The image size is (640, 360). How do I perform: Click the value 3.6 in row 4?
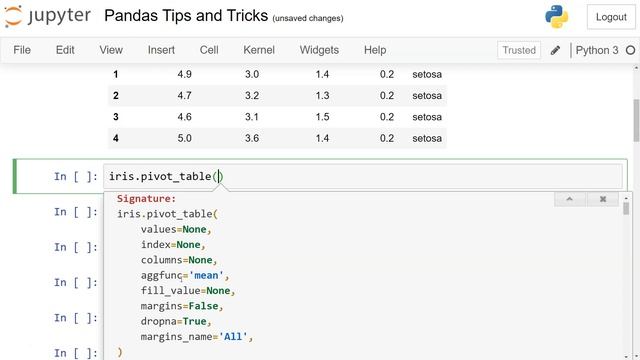[252, 138]
